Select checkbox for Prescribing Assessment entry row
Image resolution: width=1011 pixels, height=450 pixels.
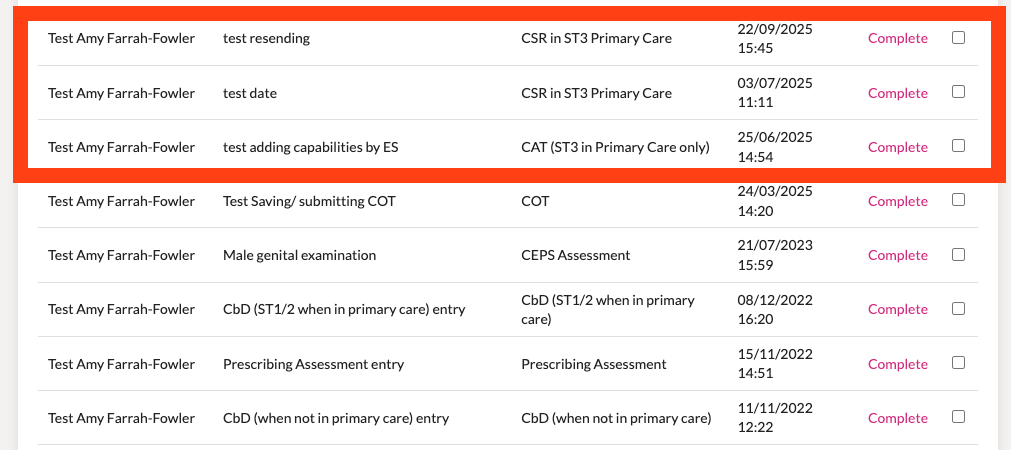coord(958,363)
